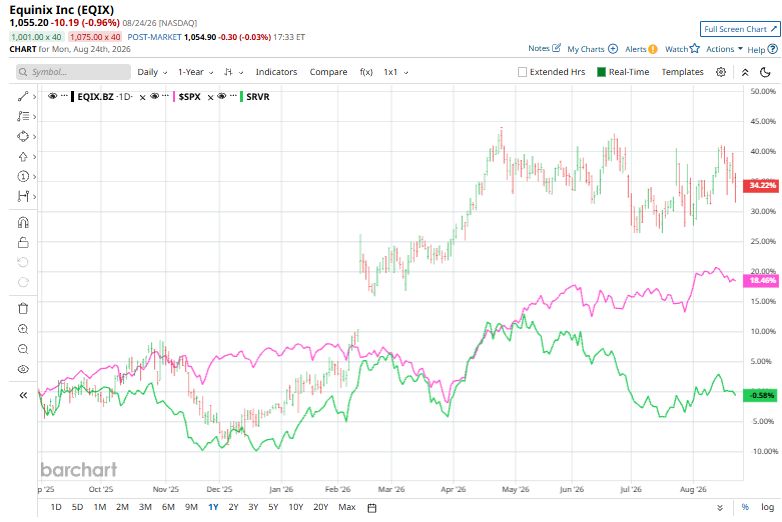The image size is (782, 522).
Task: Zoom out with the magnifier minus icon
Action: 23,349
